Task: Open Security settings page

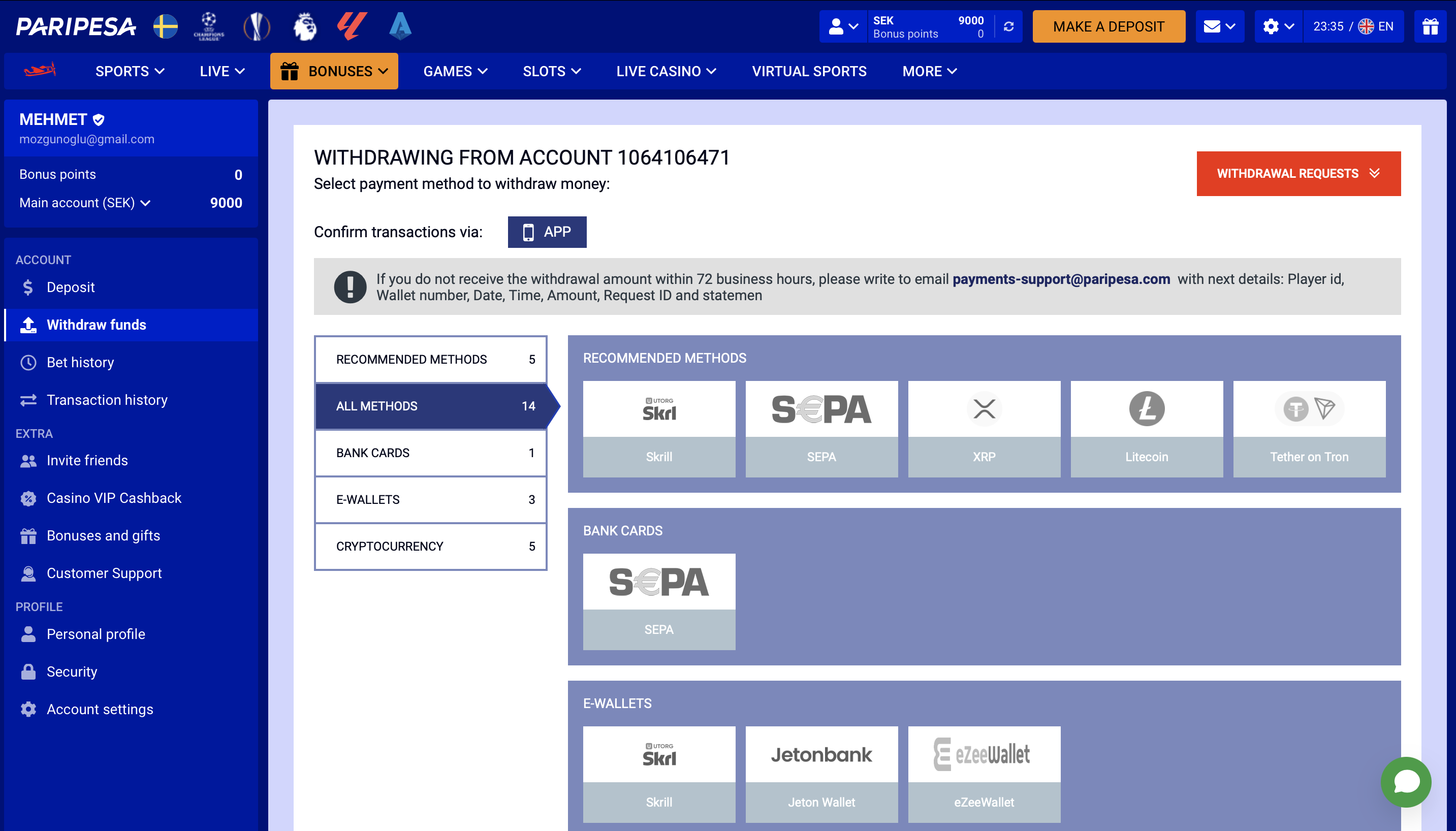Action: coord(131,672)
